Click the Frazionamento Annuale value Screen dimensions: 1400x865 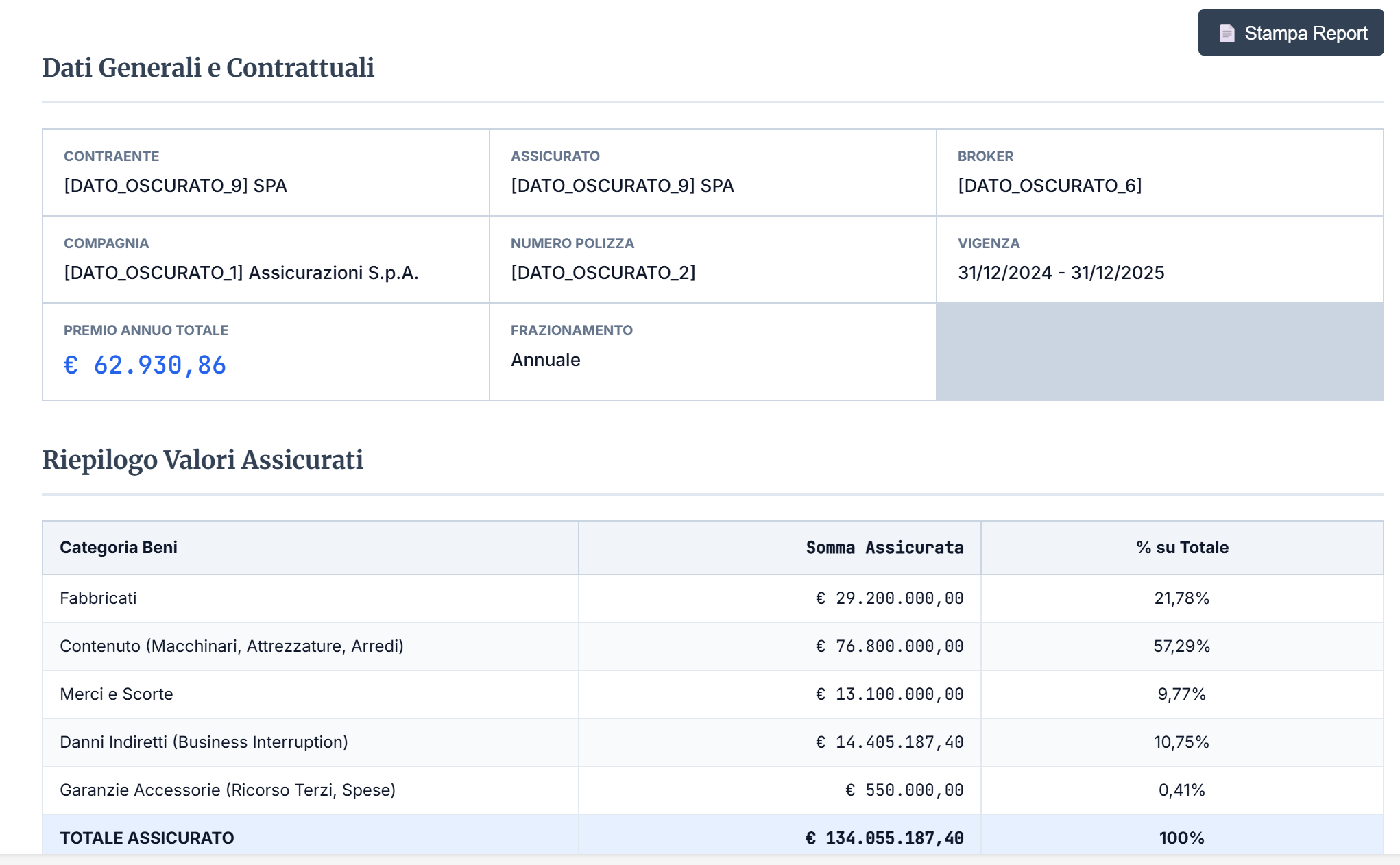(x=545, y=360)
